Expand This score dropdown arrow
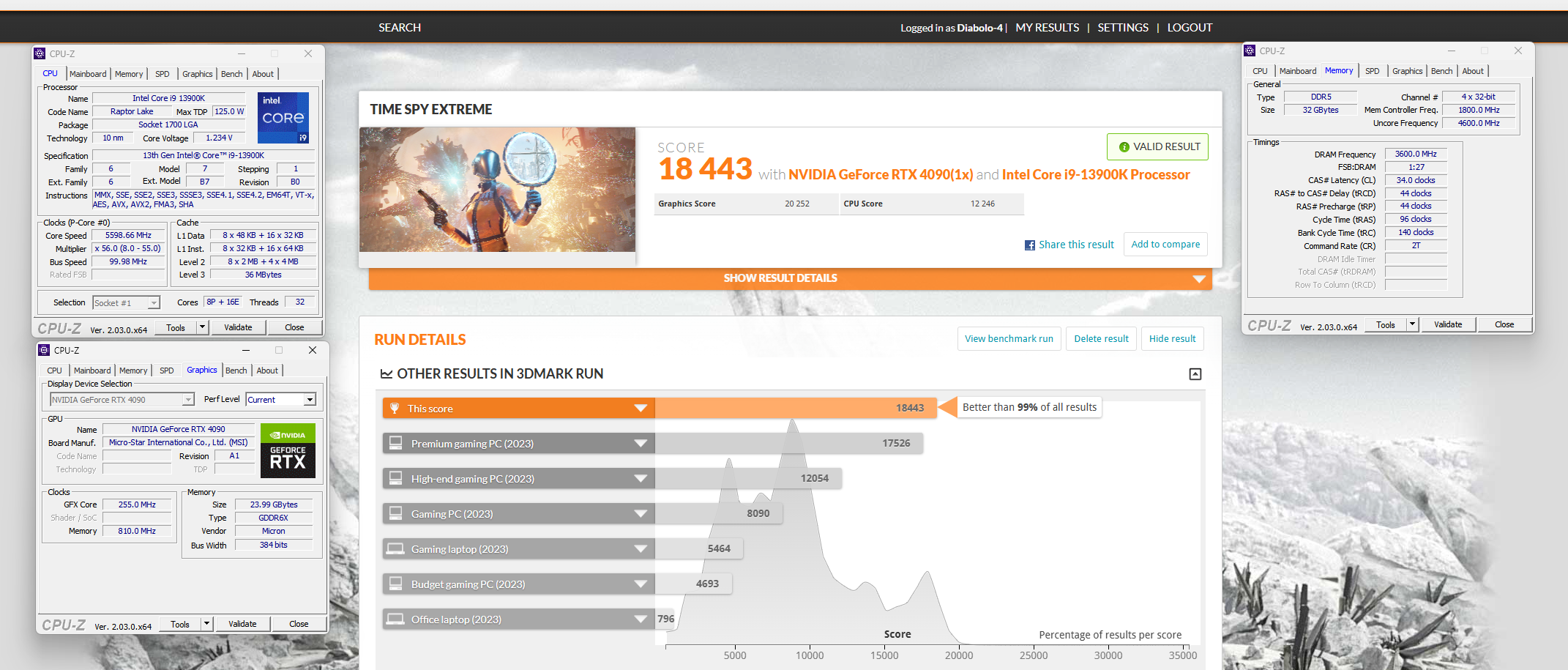Image resolution: width=1568 pixels, height=670 pixels. (x=641, y=408)
